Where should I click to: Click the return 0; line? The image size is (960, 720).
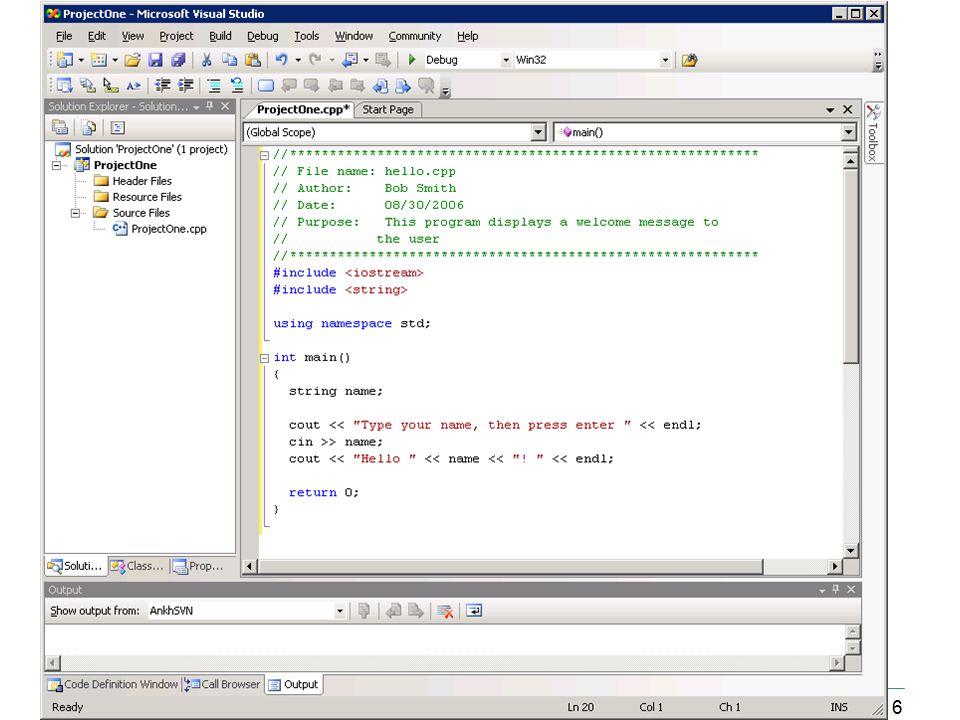coord(324,493)
